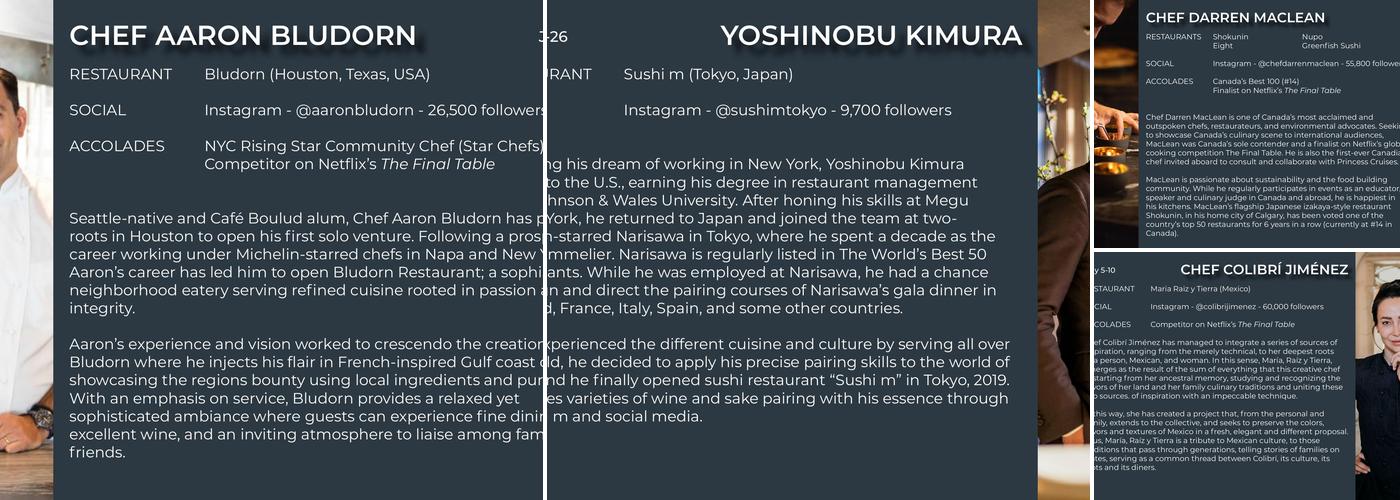Click the SOCIAL label in Bludorn's card
The image size is (1400, 500).
[x=98, y=110]
